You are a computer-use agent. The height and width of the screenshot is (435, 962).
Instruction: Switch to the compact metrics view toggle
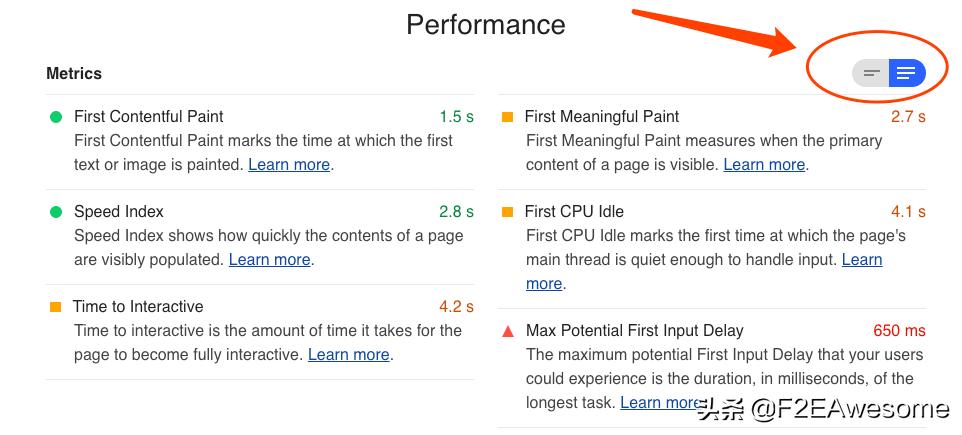[x=871, y=73]
